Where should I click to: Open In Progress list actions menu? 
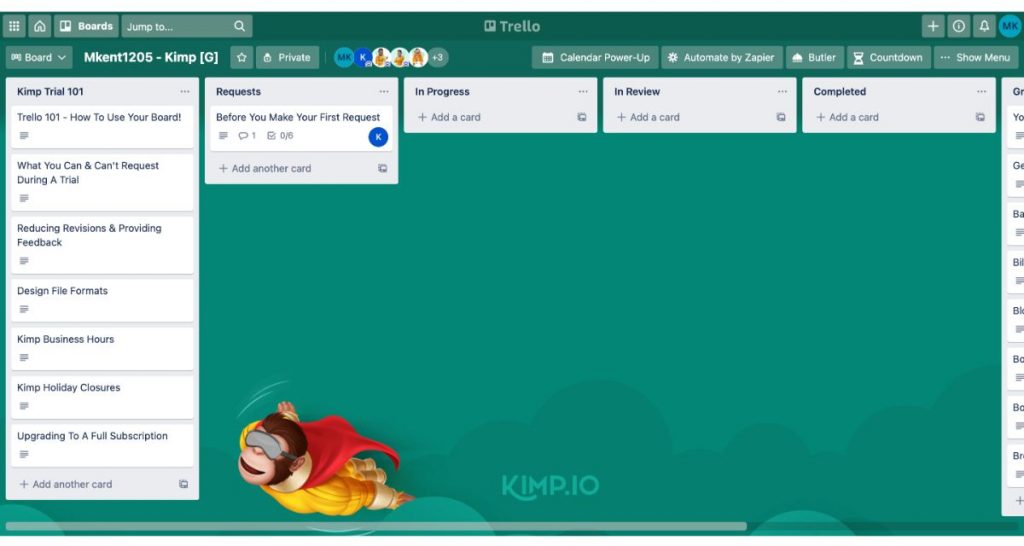click(x=583, y=91)
